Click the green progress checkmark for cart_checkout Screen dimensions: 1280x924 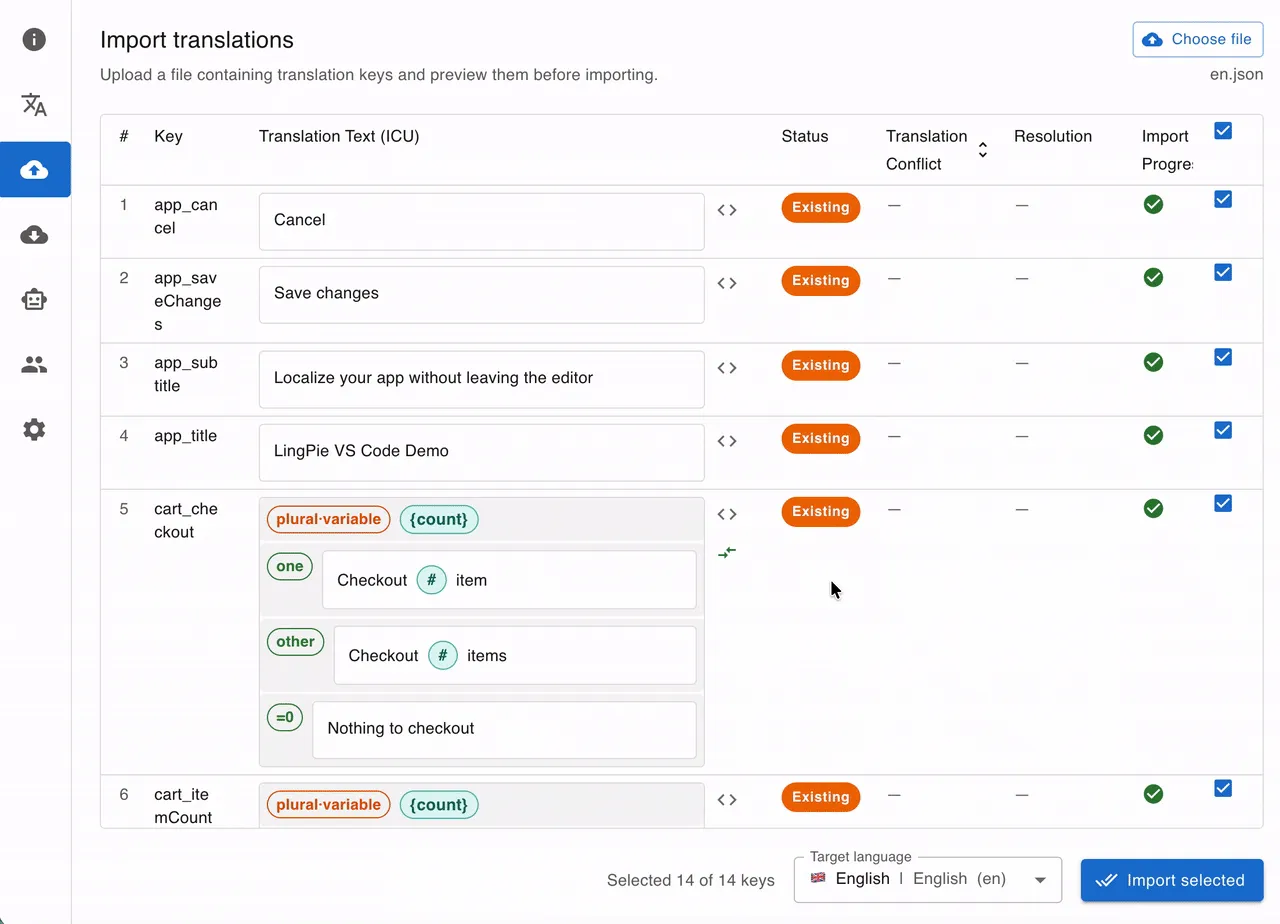click(x=1153, y=508)
